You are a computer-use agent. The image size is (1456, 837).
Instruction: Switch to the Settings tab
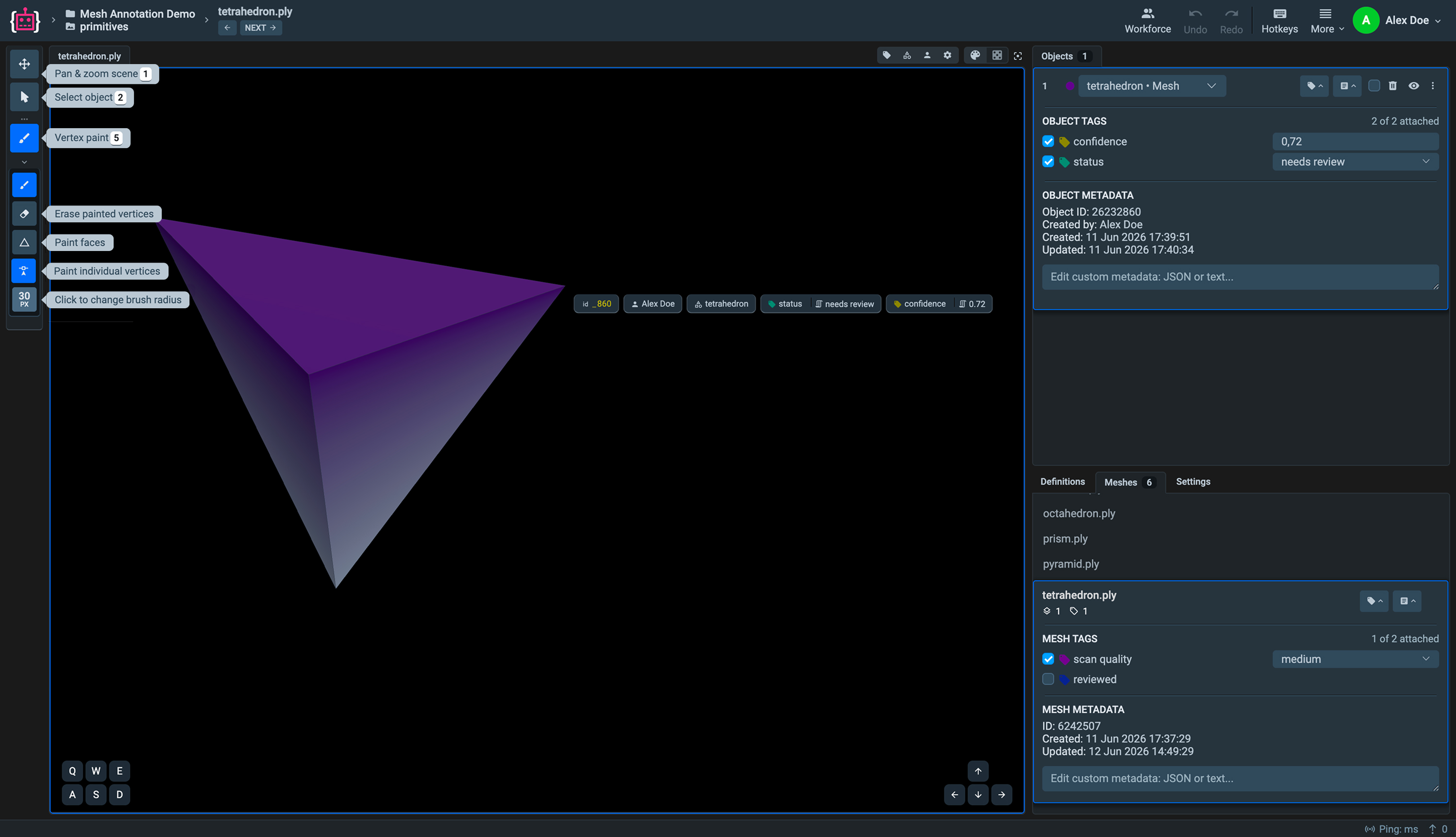[1193, 482]
